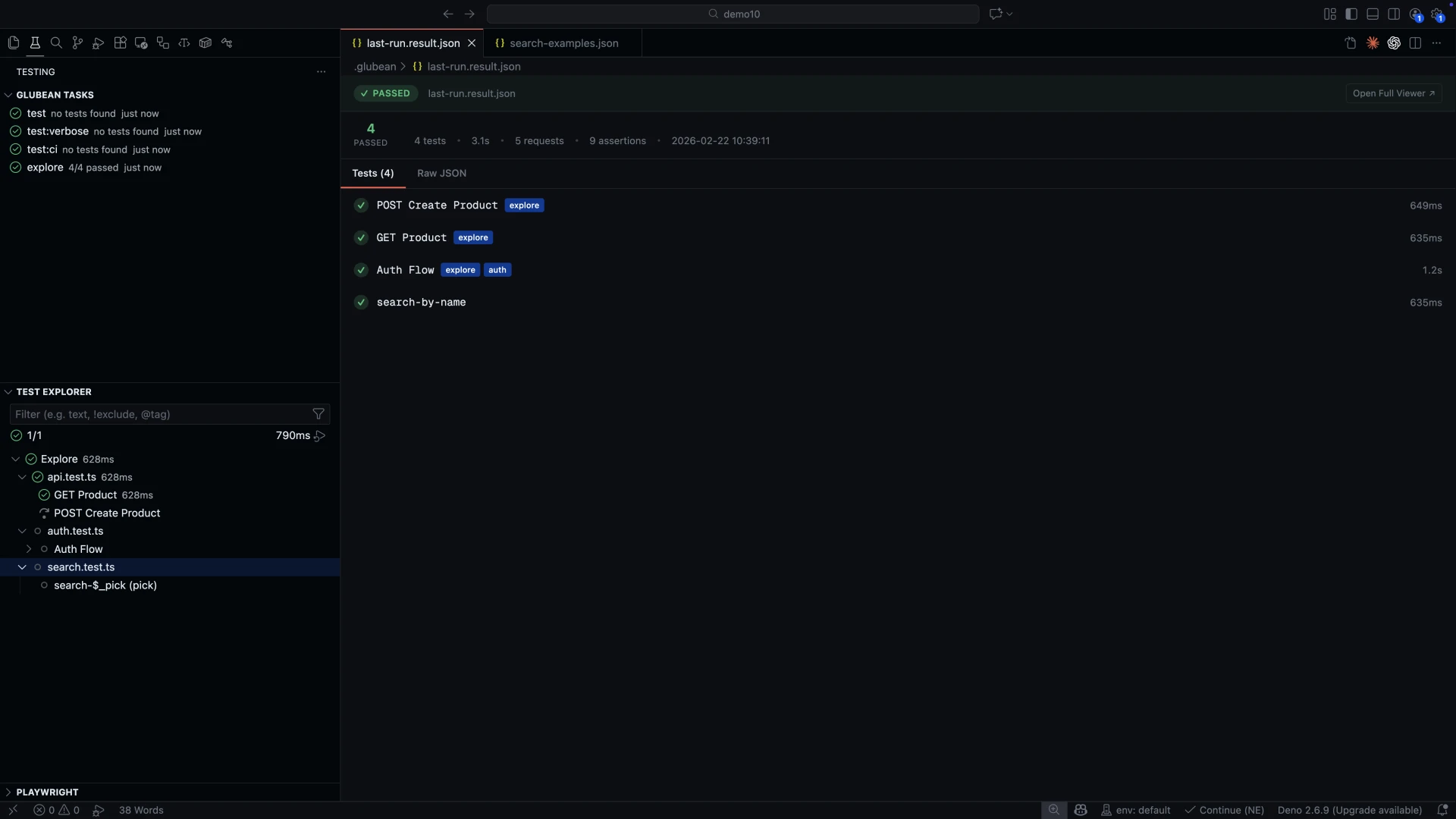
Task: Open the Run and Debug icon
Action: pyautogui.click(x=98, y=42)
